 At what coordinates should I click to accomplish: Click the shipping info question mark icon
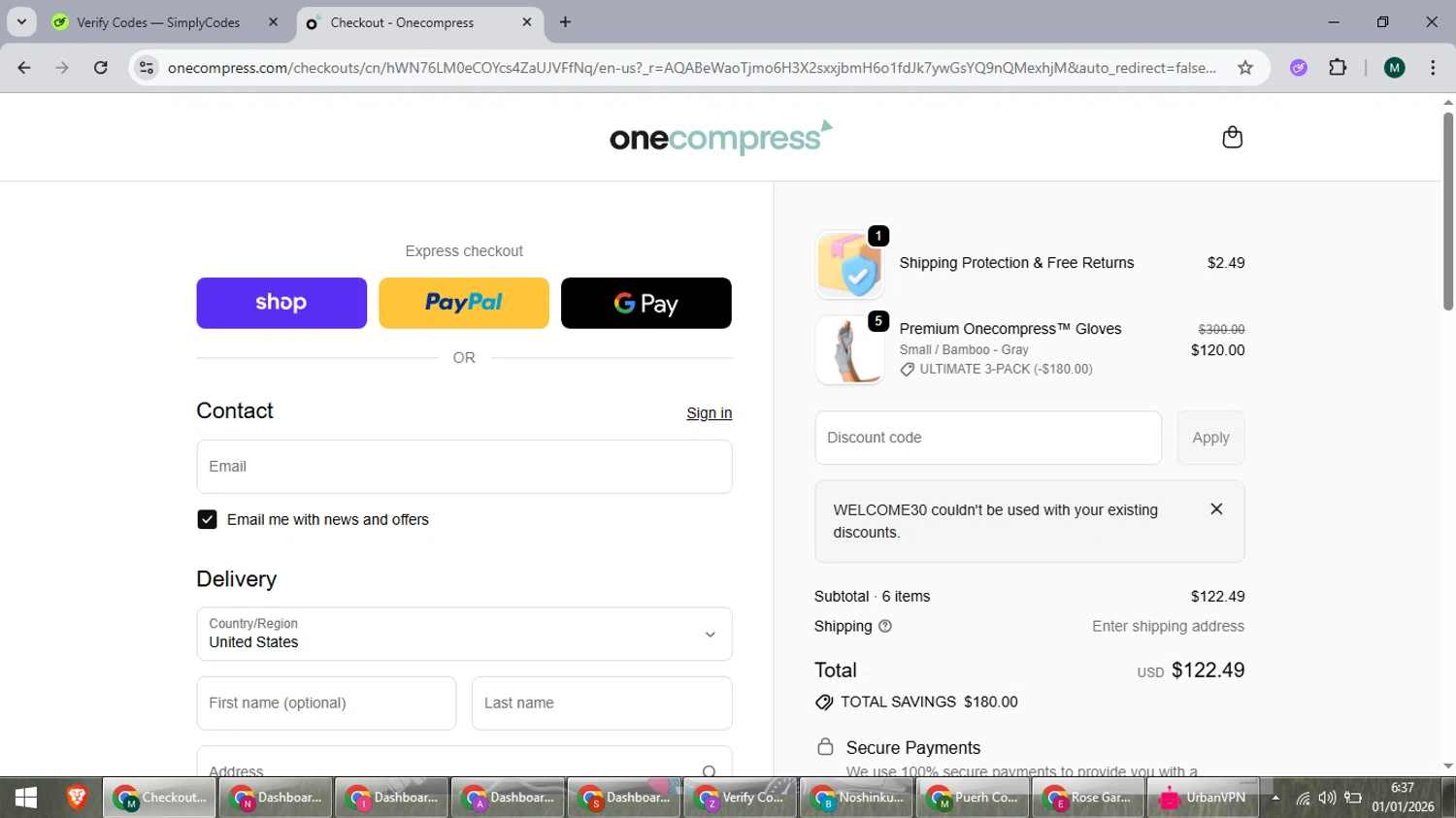[x=885, y=627]
